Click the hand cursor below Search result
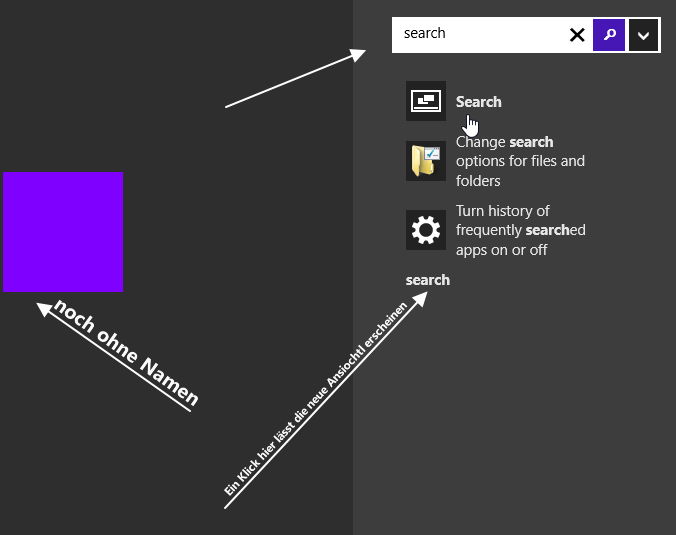 [471, 126]
